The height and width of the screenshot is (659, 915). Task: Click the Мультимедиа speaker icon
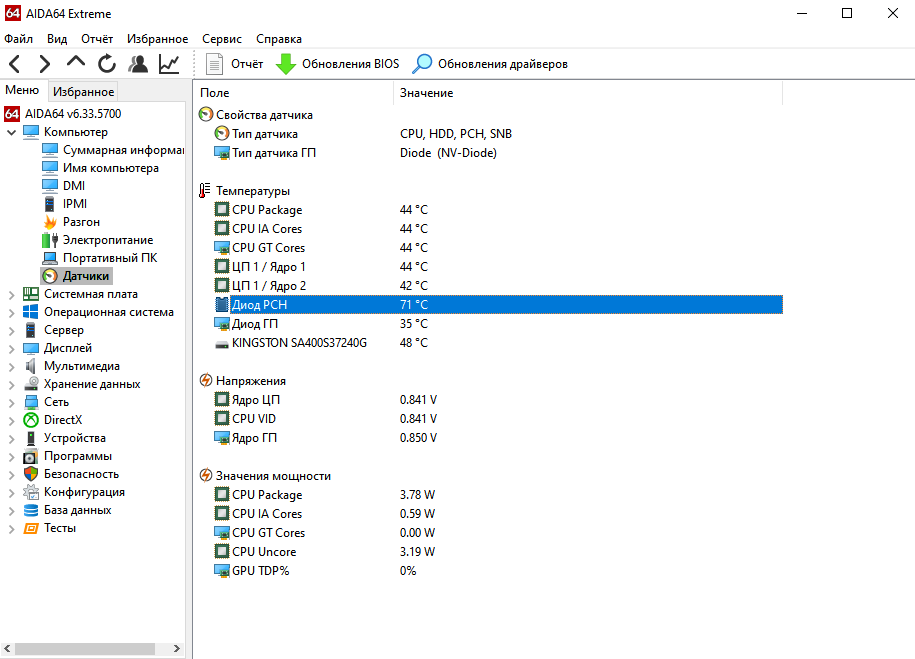pos(31,366)
